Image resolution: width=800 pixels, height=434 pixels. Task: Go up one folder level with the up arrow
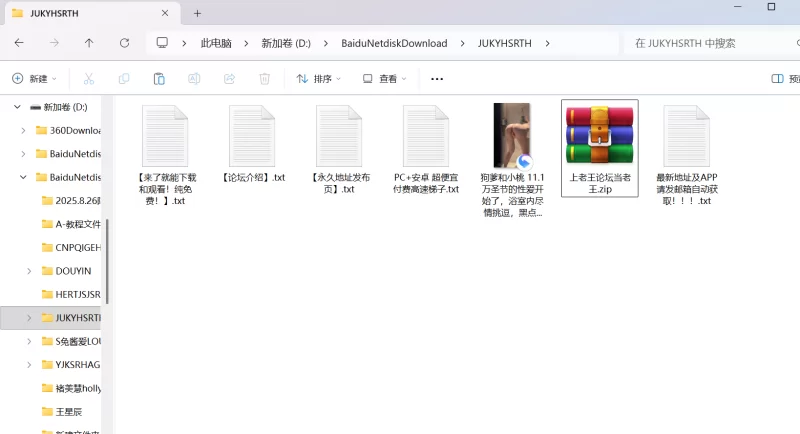tap(89, 43)
